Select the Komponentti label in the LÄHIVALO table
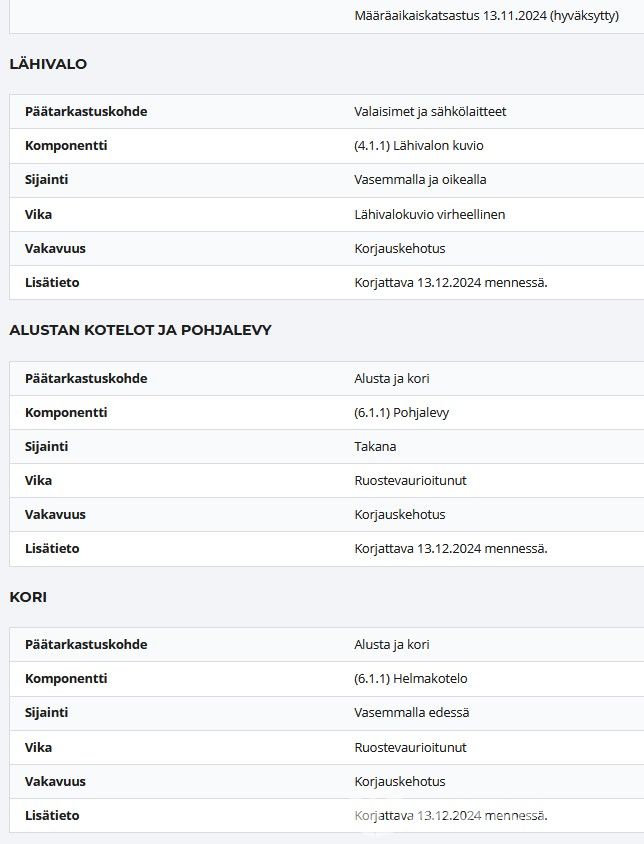Image resolution: width=644 pixels, height=844 pixels. 66,146
